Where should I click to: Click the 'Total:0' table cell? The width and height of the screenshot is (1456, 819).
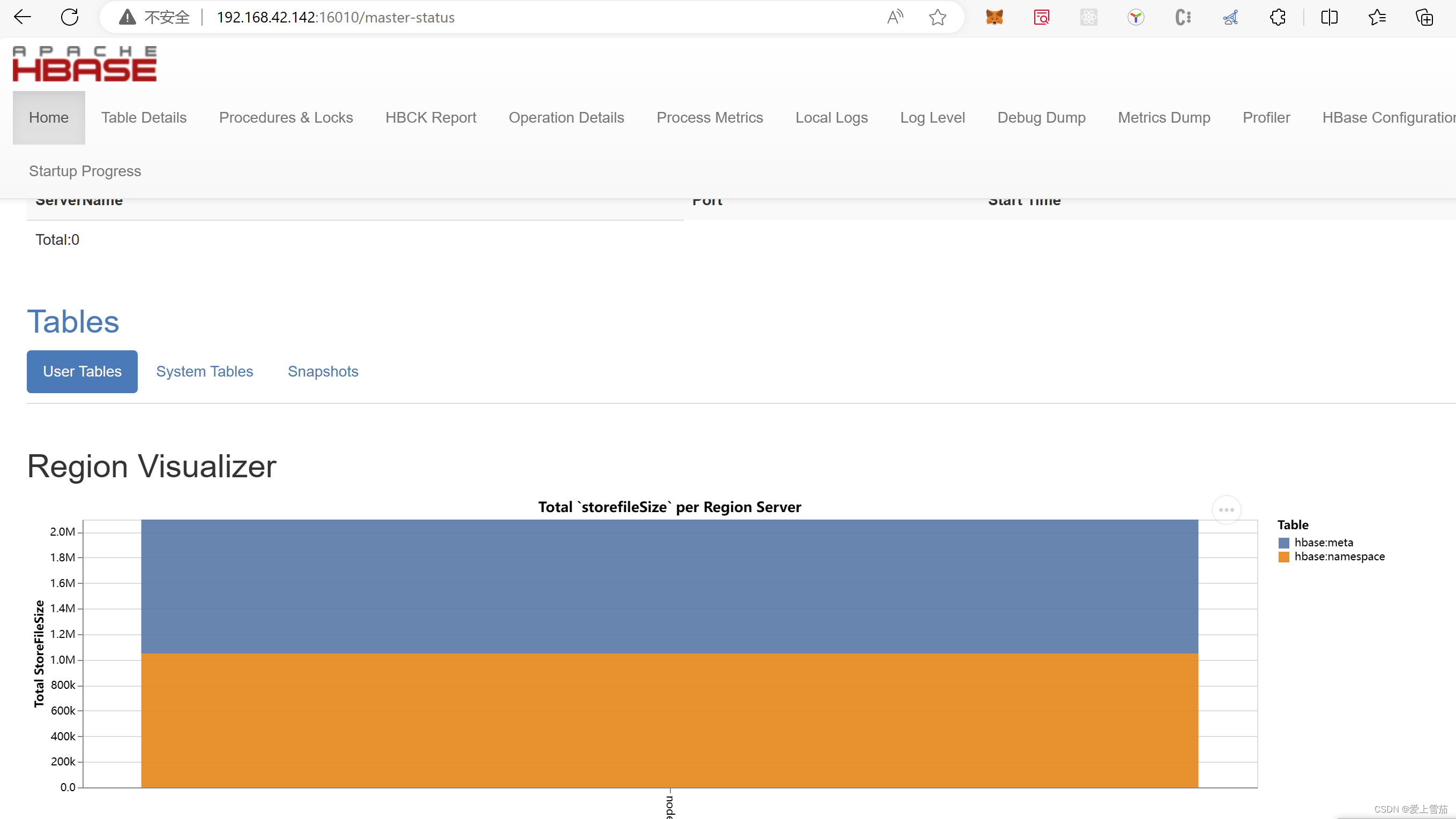(x=57, y=239)
